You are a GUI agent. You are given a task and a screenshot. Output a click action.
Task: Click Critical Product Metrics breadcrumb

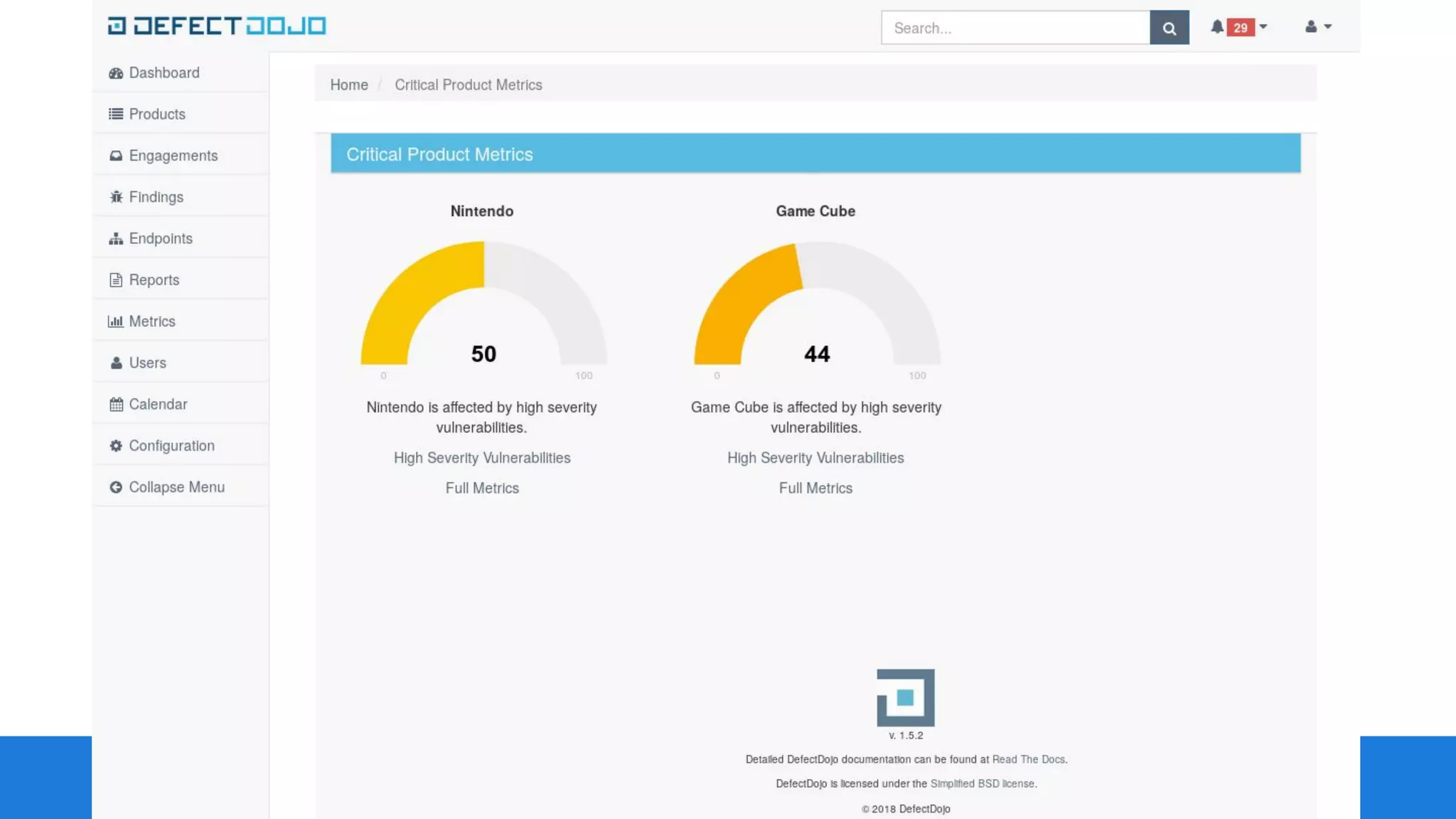coord(469,85)
